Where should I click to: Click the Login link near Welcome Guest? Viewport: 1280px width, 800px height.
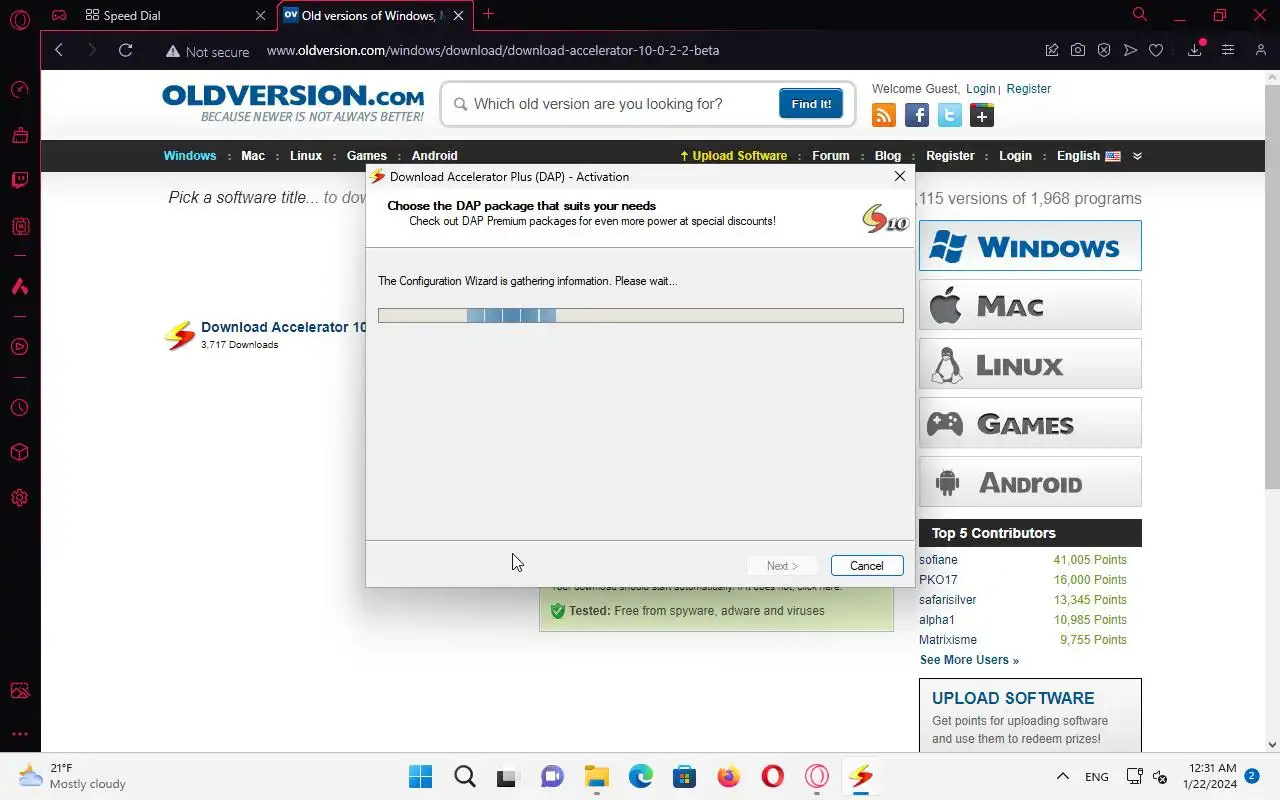[981, 89]
